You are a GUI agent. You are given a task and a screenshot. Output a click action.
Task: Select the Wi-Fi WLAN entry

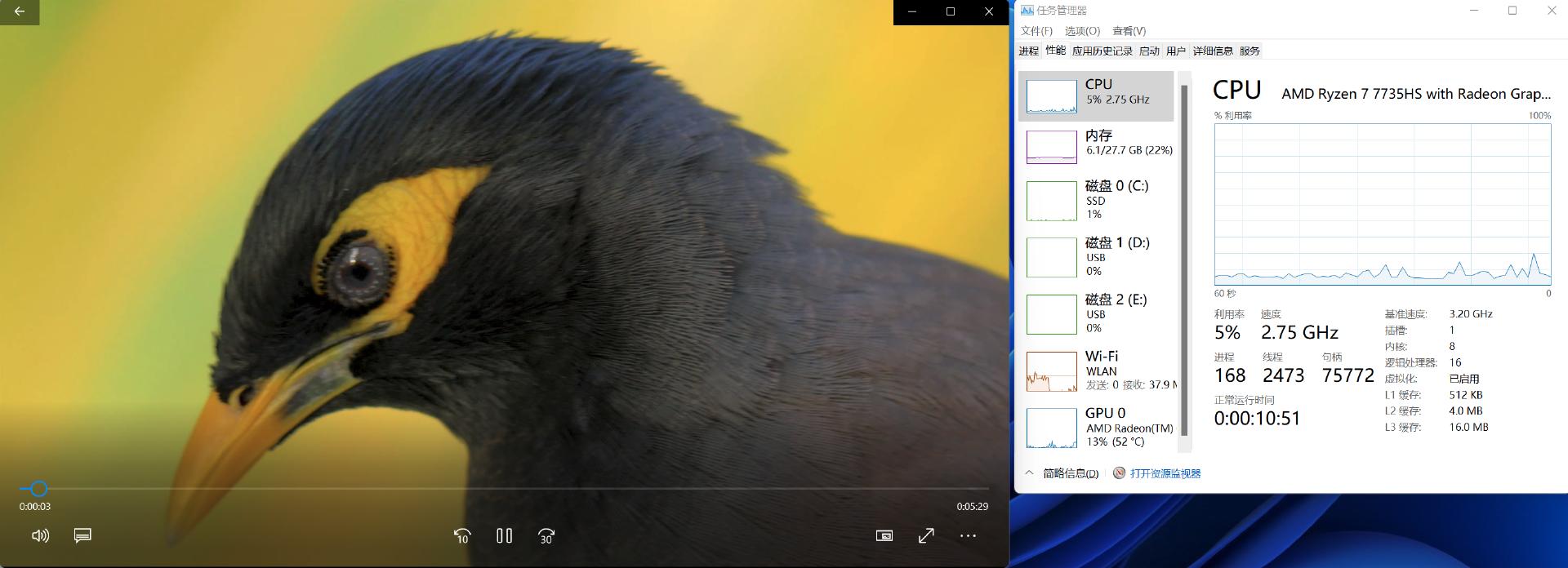[x=1096, y=371]
